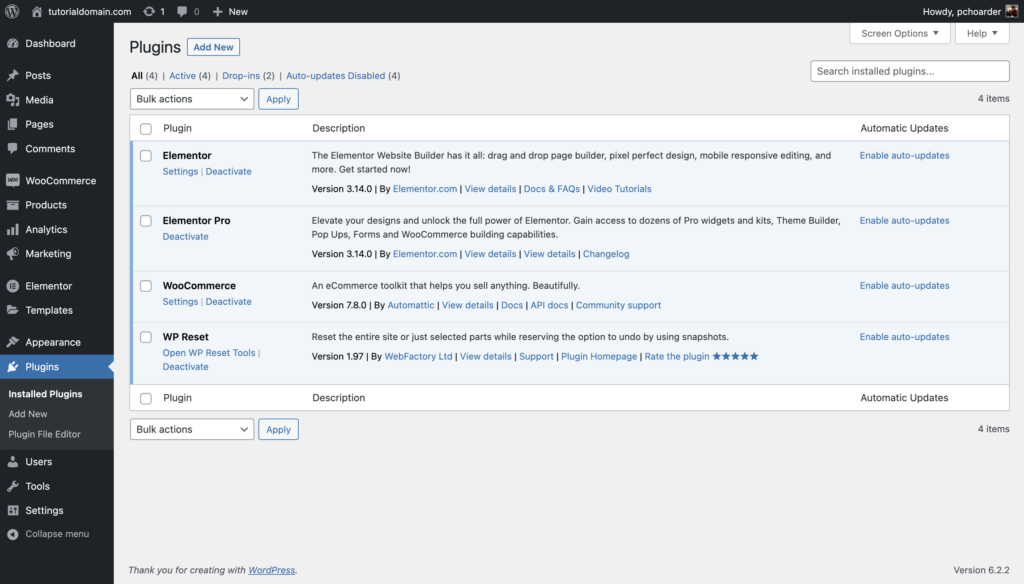This screenshot has height=584, width=1024.
Task: Click the star rating for WP Reset
Action: pos(735,356)
